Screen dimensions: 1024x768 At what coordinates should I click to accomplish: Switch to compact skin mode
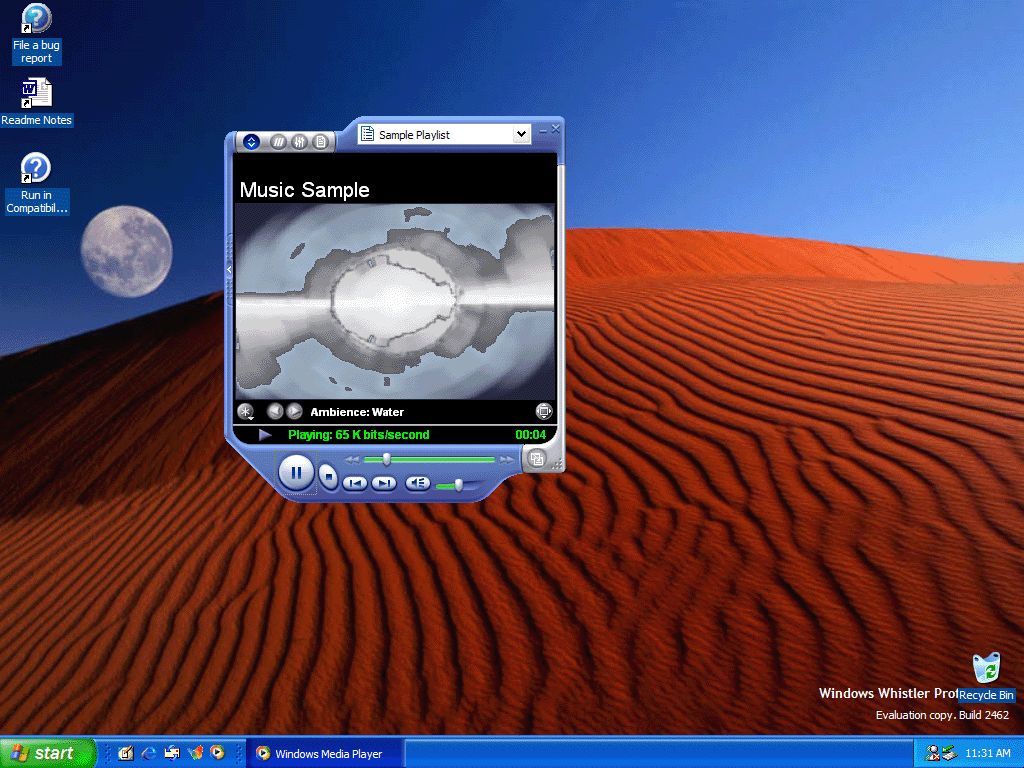coord(537,459)
